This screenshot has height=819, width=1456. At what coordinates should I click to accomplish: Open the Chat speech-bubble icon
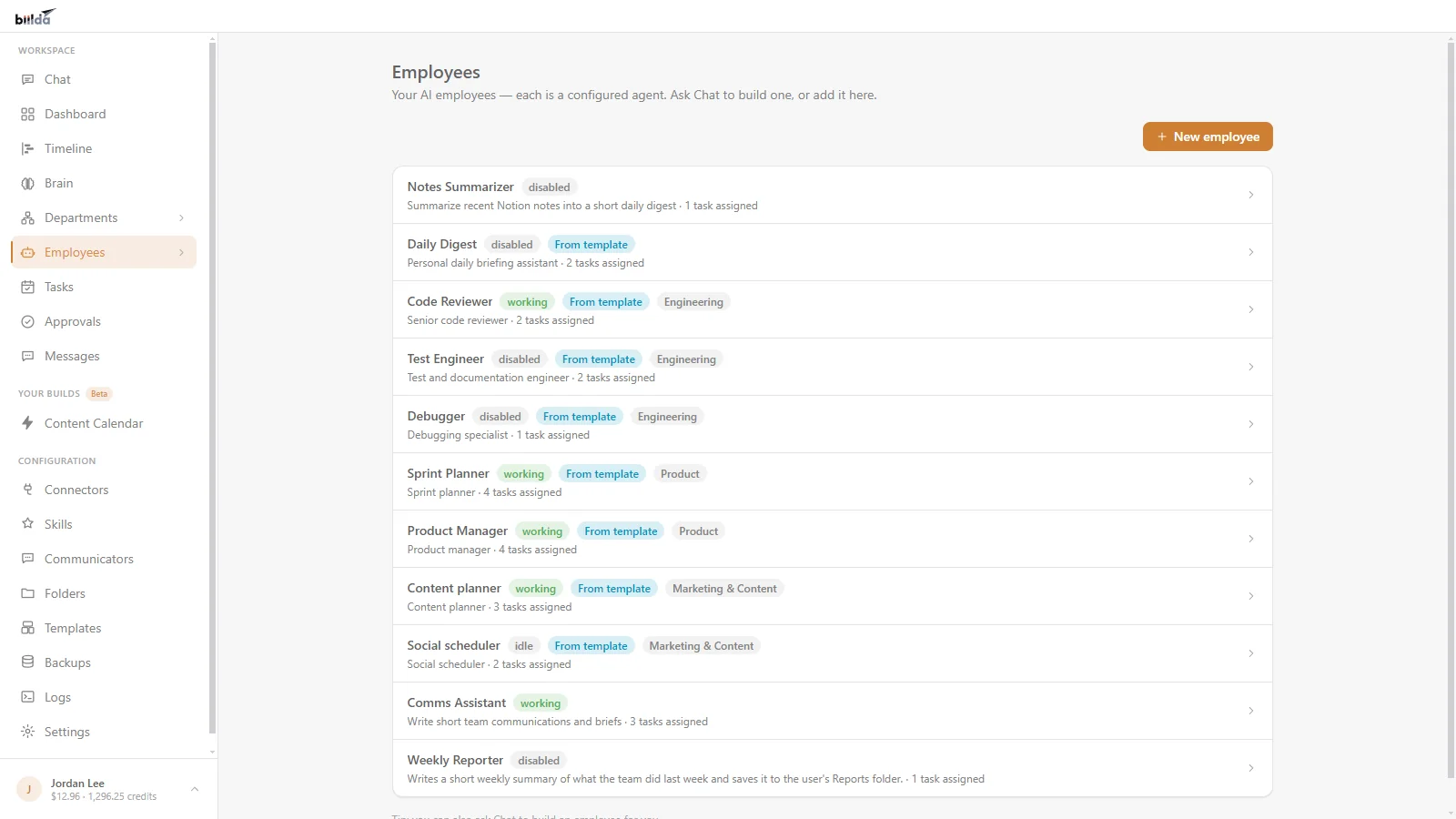point(27,79)
